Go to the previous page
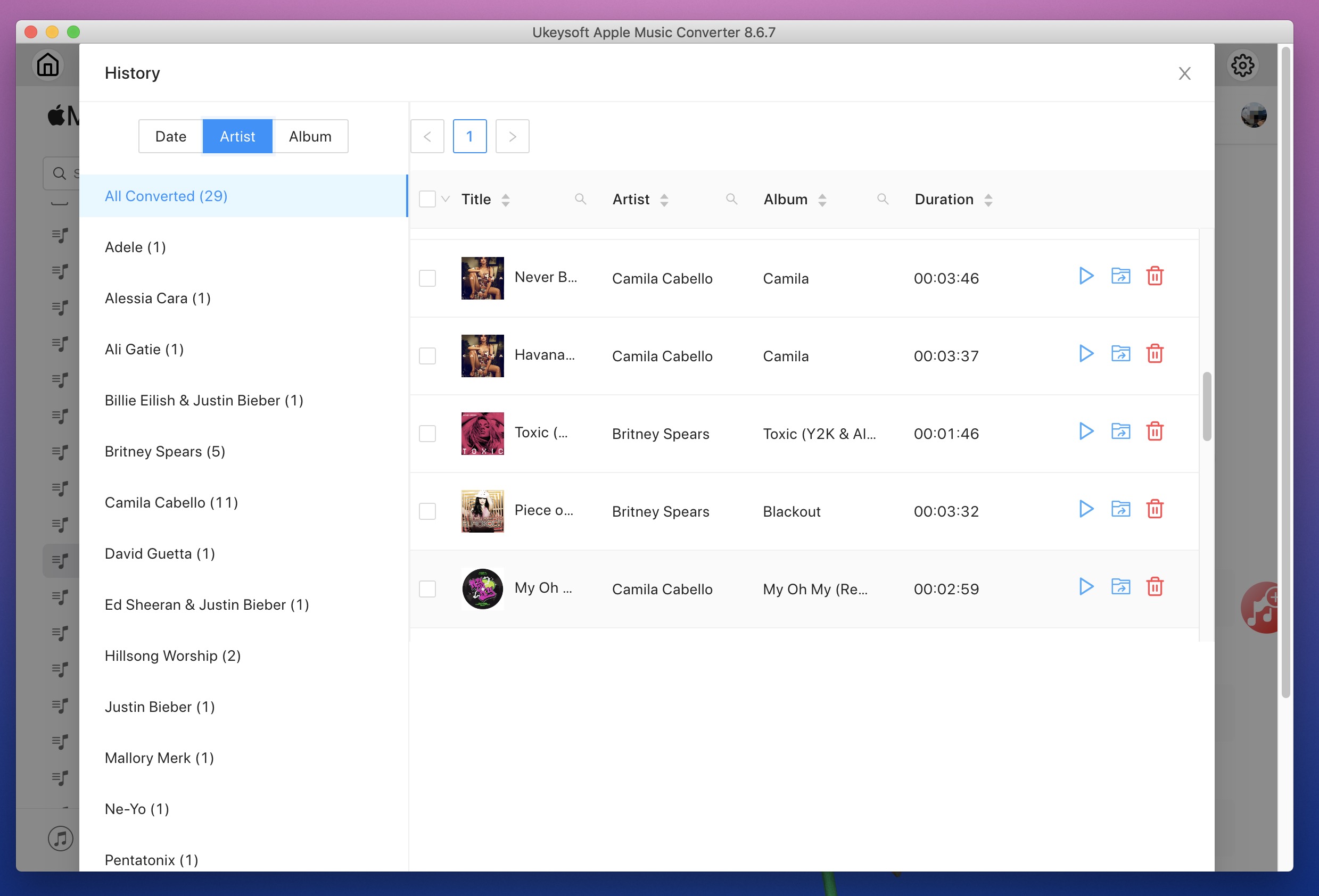Screen dimensions: 1319x896 [x=427, y=136]
